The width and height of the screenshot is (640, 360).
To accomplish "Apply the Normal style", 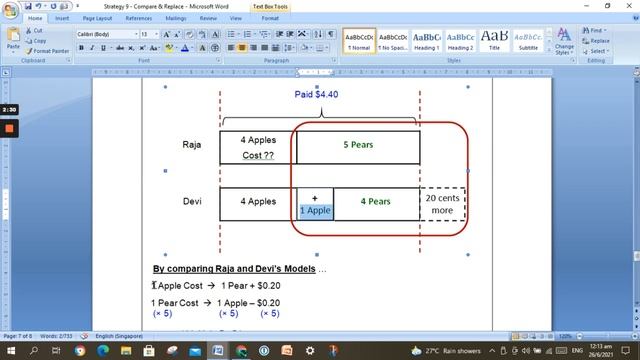I will coord(359,41).
